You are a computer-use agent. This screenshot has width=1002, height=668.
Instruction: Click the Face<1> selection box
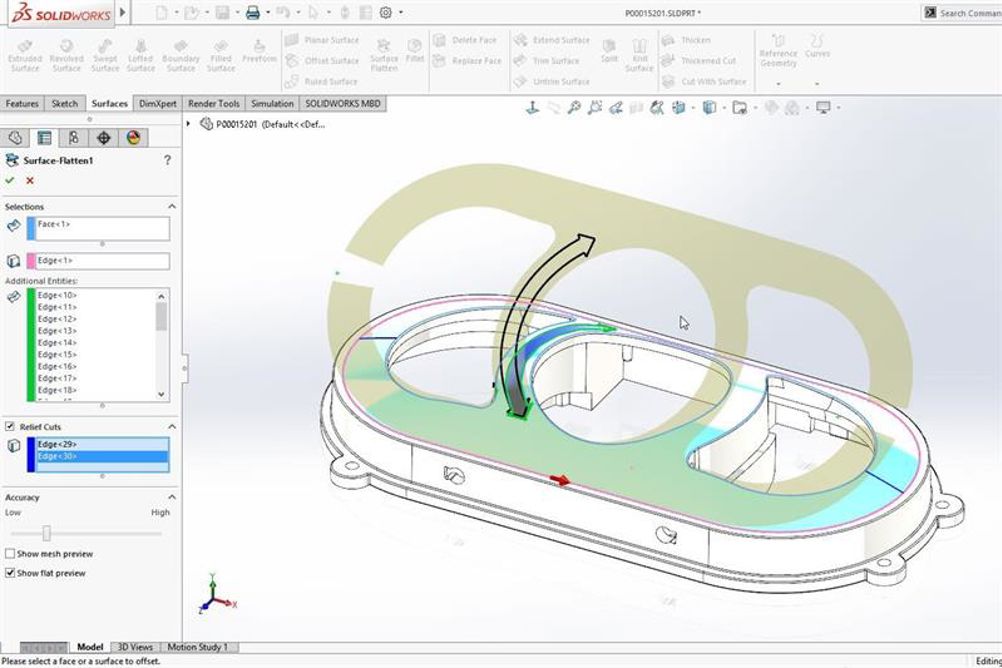98,228
